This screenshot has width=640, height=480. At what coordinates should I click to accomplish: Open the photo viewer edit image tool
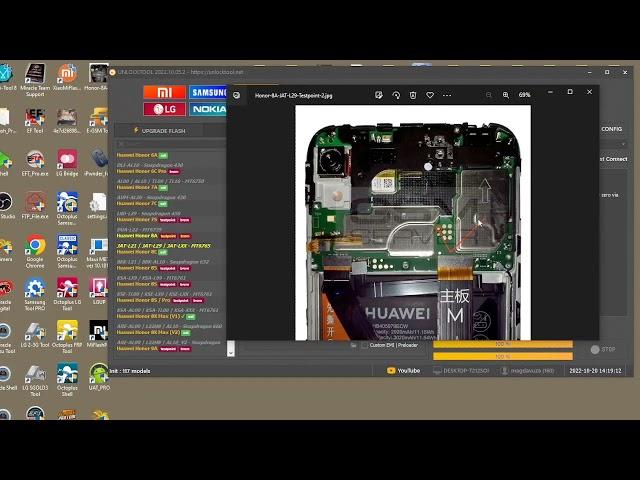coord(378,95)
